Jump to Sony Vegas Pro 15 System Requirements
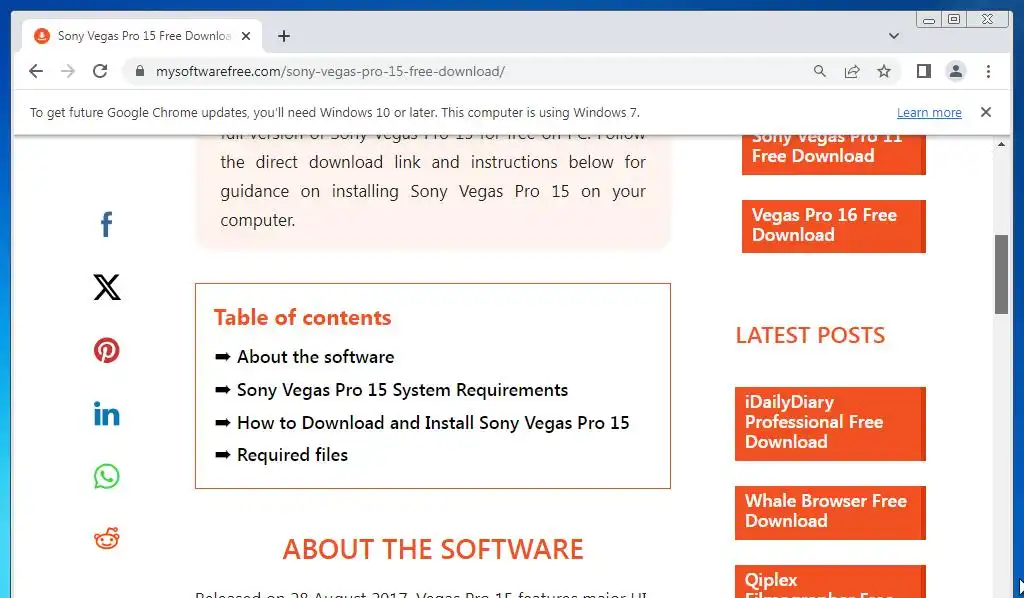1024x598 pixels. (x=402, y=390)
